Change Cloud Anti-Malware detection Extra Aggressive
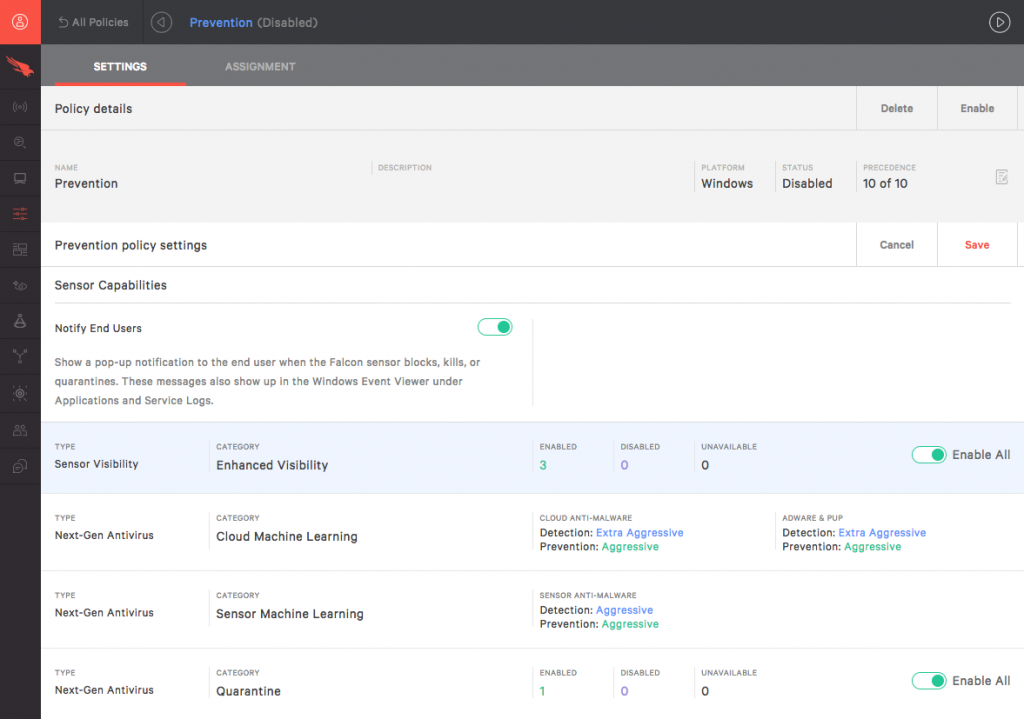The height and width of the screenshot is (719, 1024). click(x=639, y=533)
